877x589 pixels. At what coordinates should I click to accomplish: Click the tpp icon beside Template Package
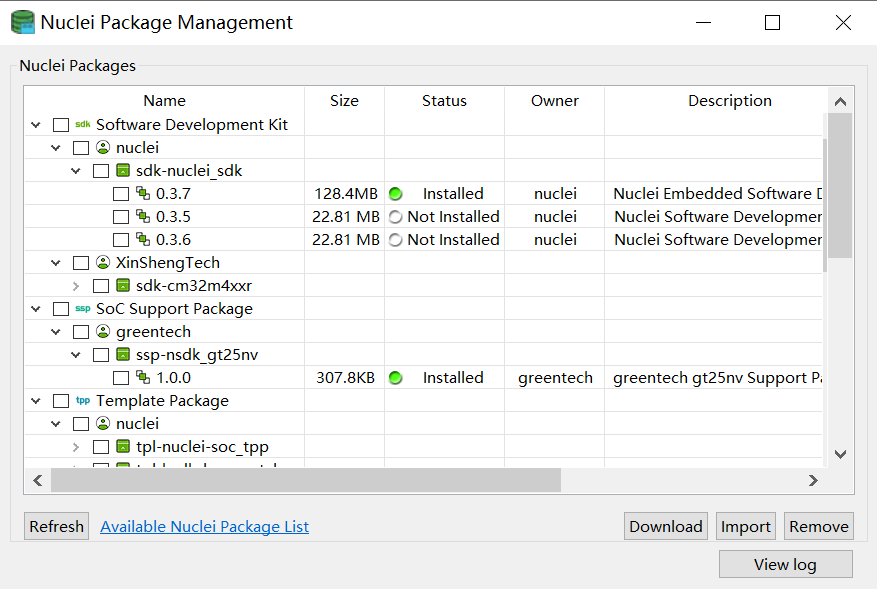pyautogui.click(x=83, y=400)
